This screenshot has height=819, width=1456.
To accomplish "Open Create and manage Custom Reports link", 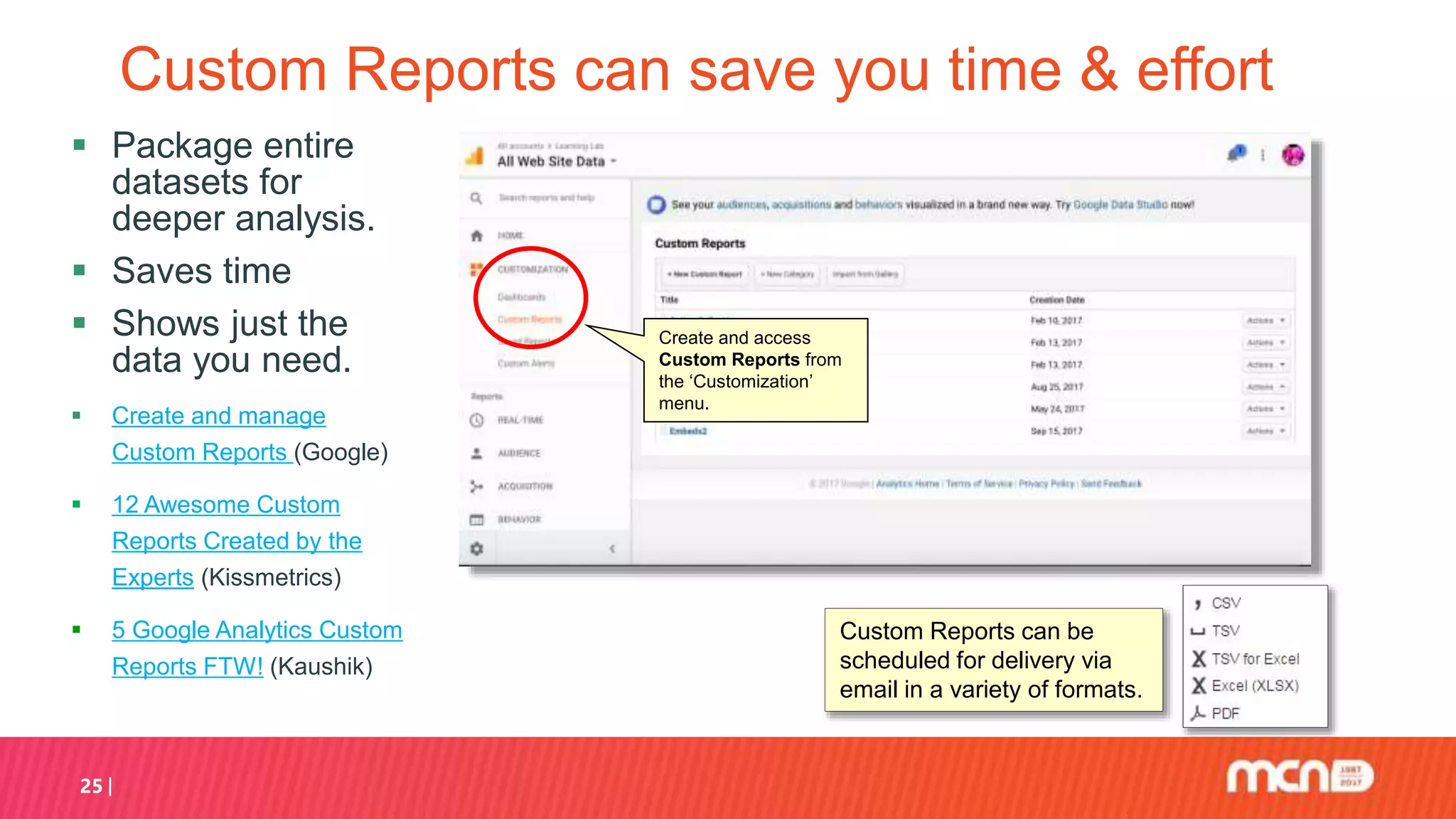I will (x=218, y=434).
